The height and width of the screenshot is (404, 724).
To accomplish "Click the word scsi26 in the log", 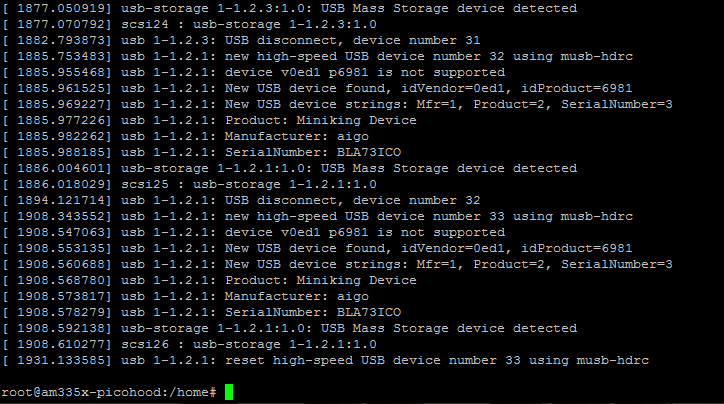I will point(143,344).
